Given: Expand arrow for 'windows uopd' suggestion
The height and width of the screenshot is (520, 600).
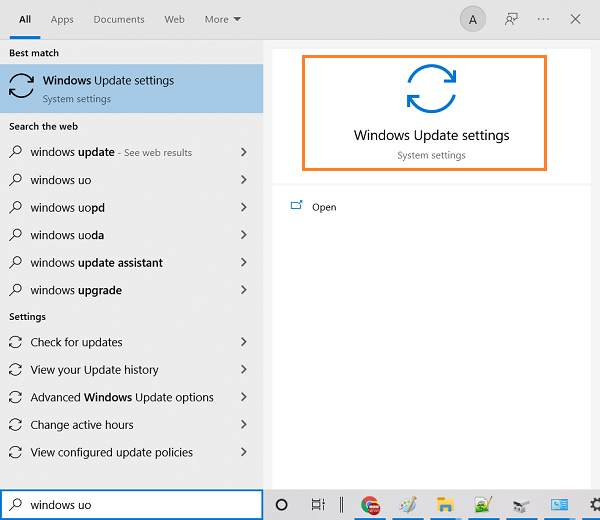Looking at the screenshot, I should click(x=244, y=207).
